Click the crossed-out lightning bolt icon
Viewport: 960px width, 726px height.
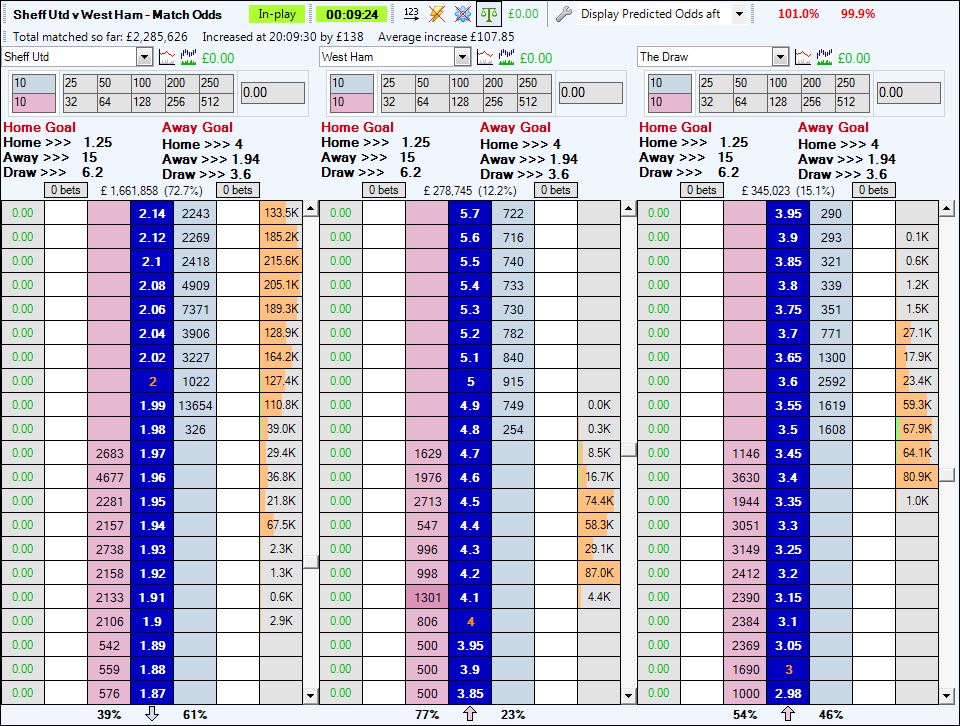click(436, 14)
